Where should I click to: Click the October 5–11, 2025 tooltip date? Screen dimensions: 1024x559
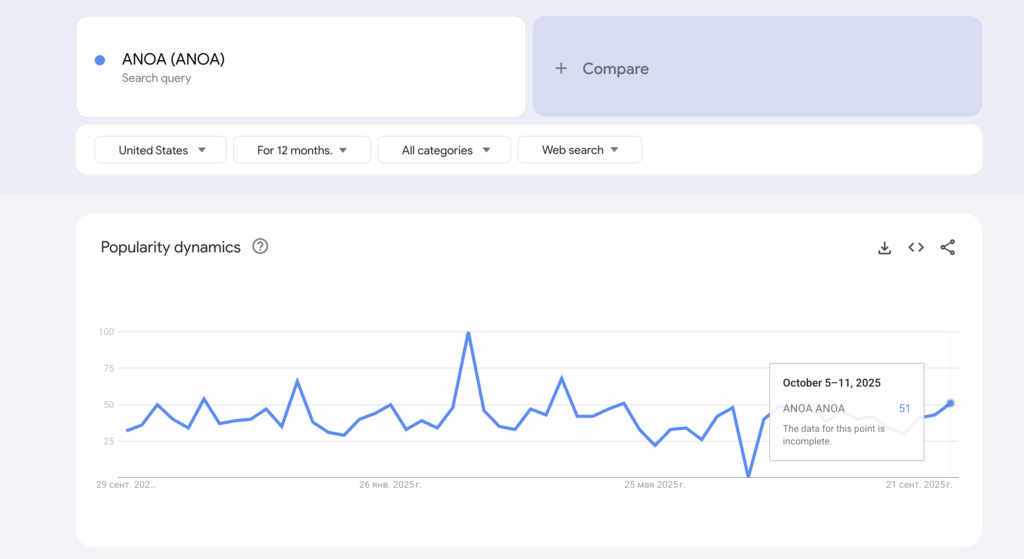[831, 382]
